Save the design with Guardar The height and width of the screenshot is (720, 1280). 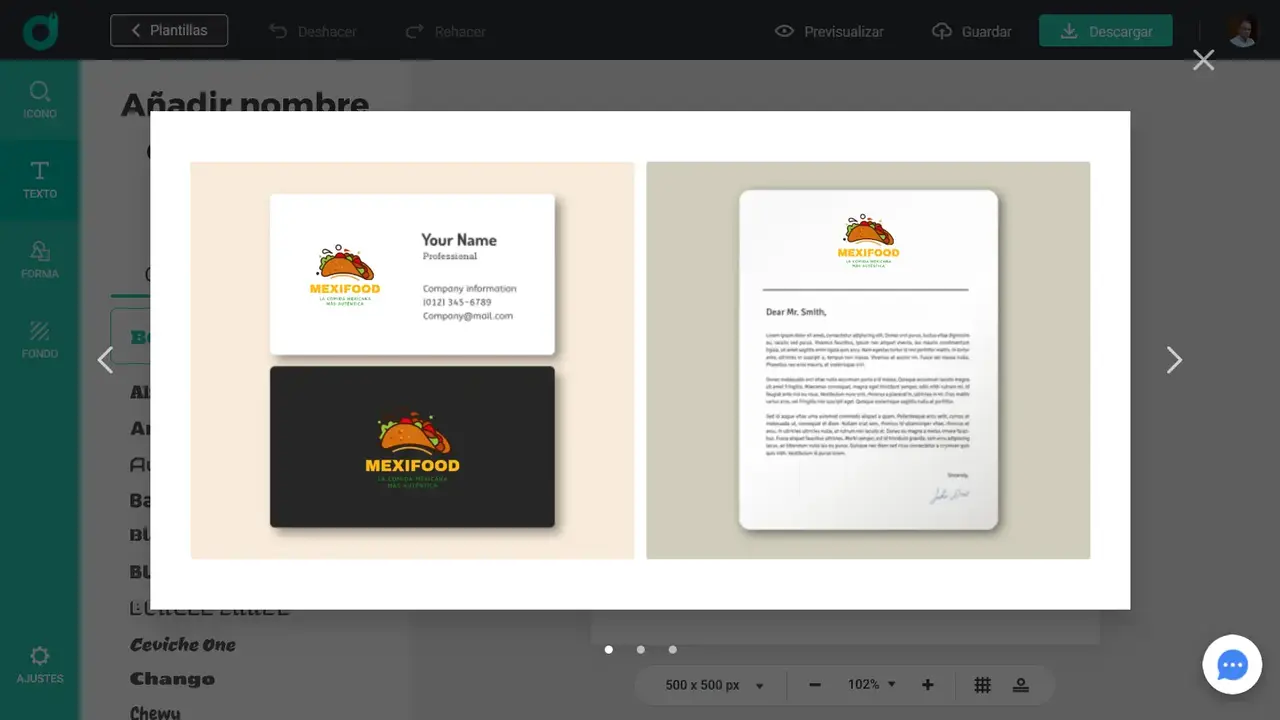971,31
